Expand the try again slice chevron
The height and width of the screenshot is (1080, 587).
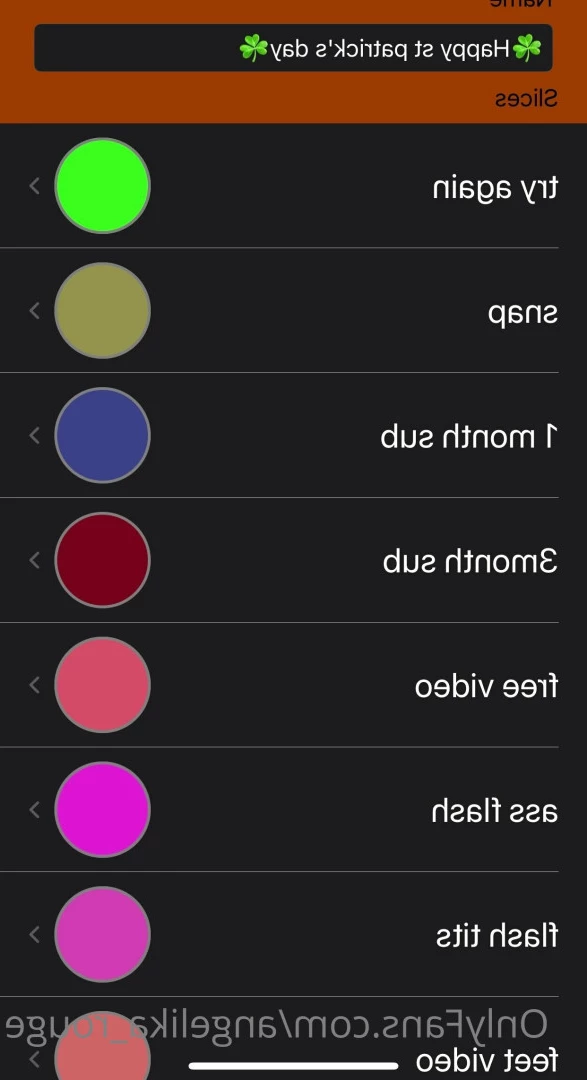[x=34, y=186]
